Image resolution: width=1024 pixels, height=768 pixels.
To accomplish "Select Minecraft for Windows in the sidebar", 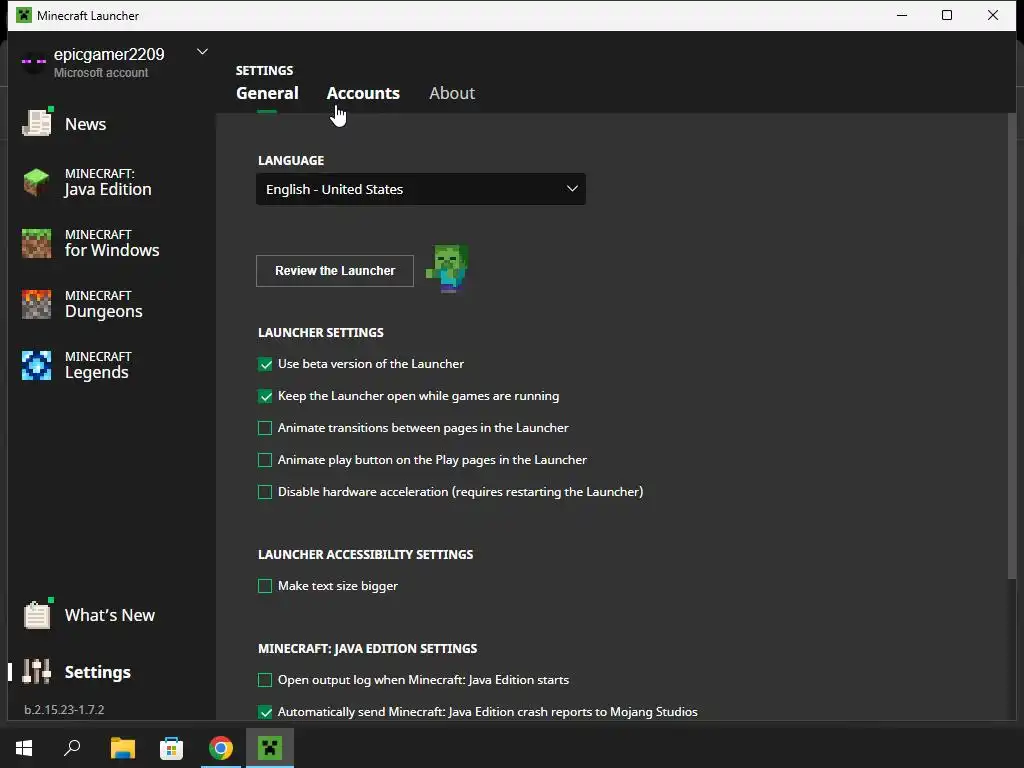I will pos(112,243).
